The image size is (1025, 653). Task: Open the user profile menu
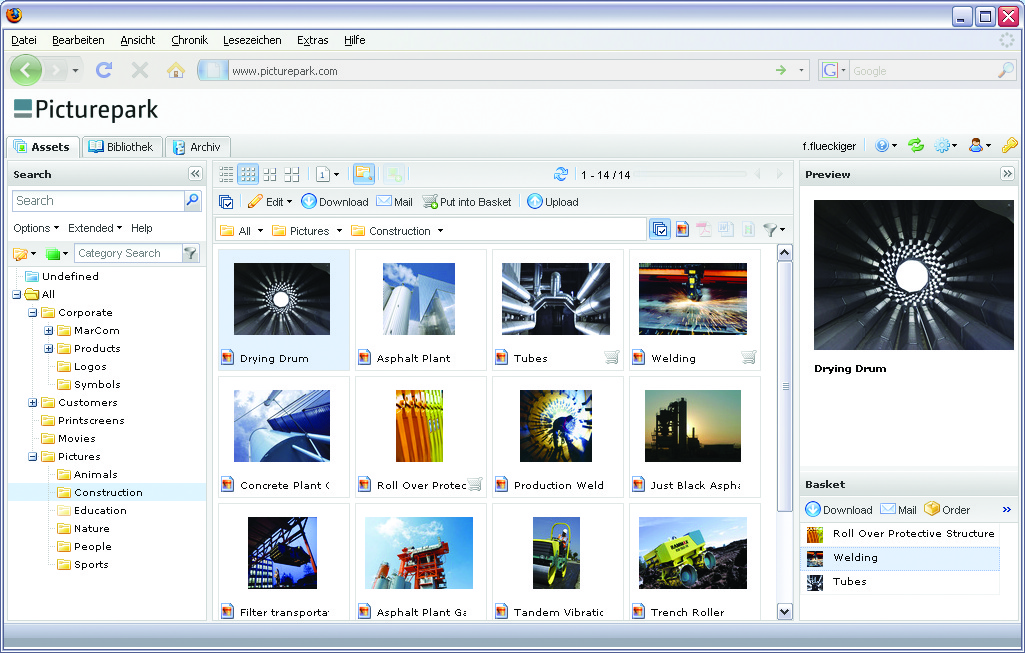click(x=980, y=146)
